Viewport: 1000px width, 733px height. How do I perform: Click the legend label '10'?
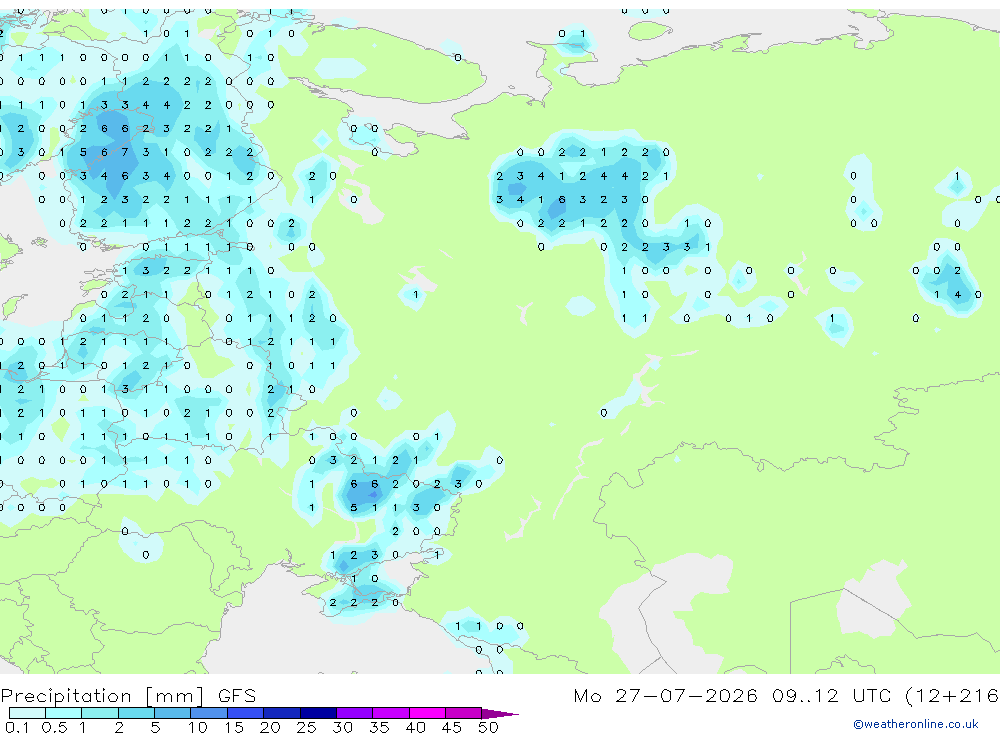pos(198,727)
